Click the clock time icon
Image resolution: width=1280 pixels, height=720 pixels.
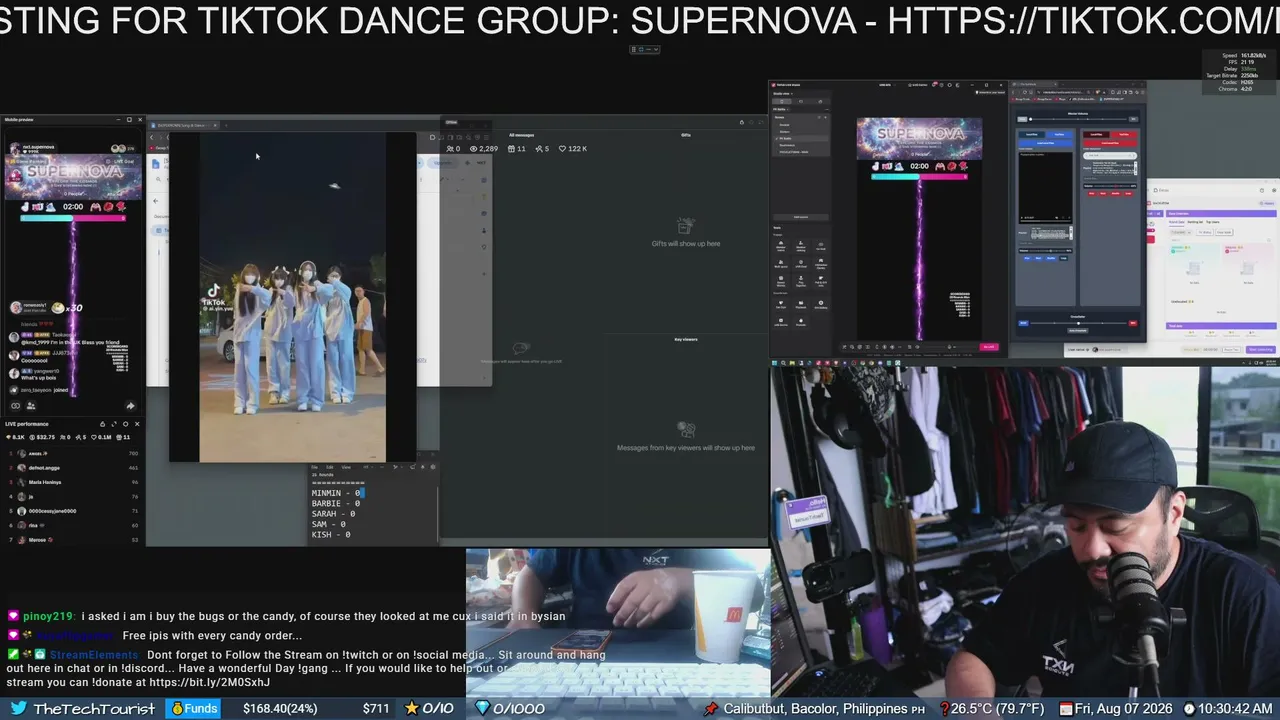point(1190,708)
